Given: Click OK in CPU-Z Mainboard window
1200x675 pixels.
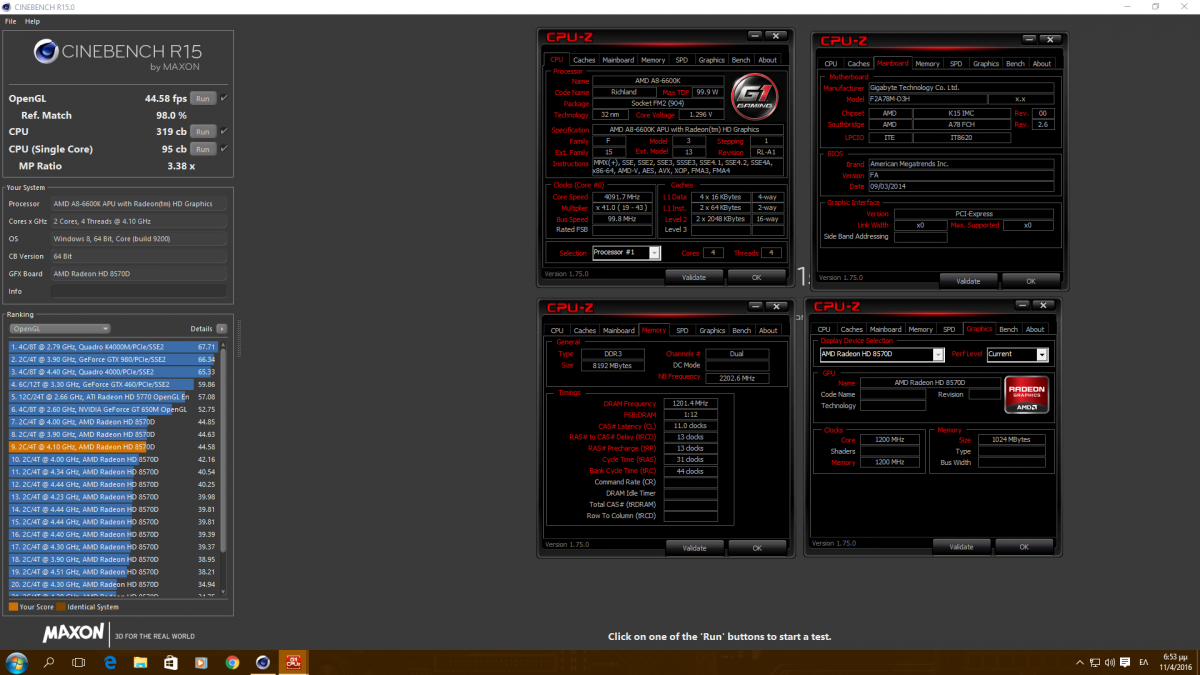Looking at the screenshot, I should pyautogui.click(x=1030, y=281).
